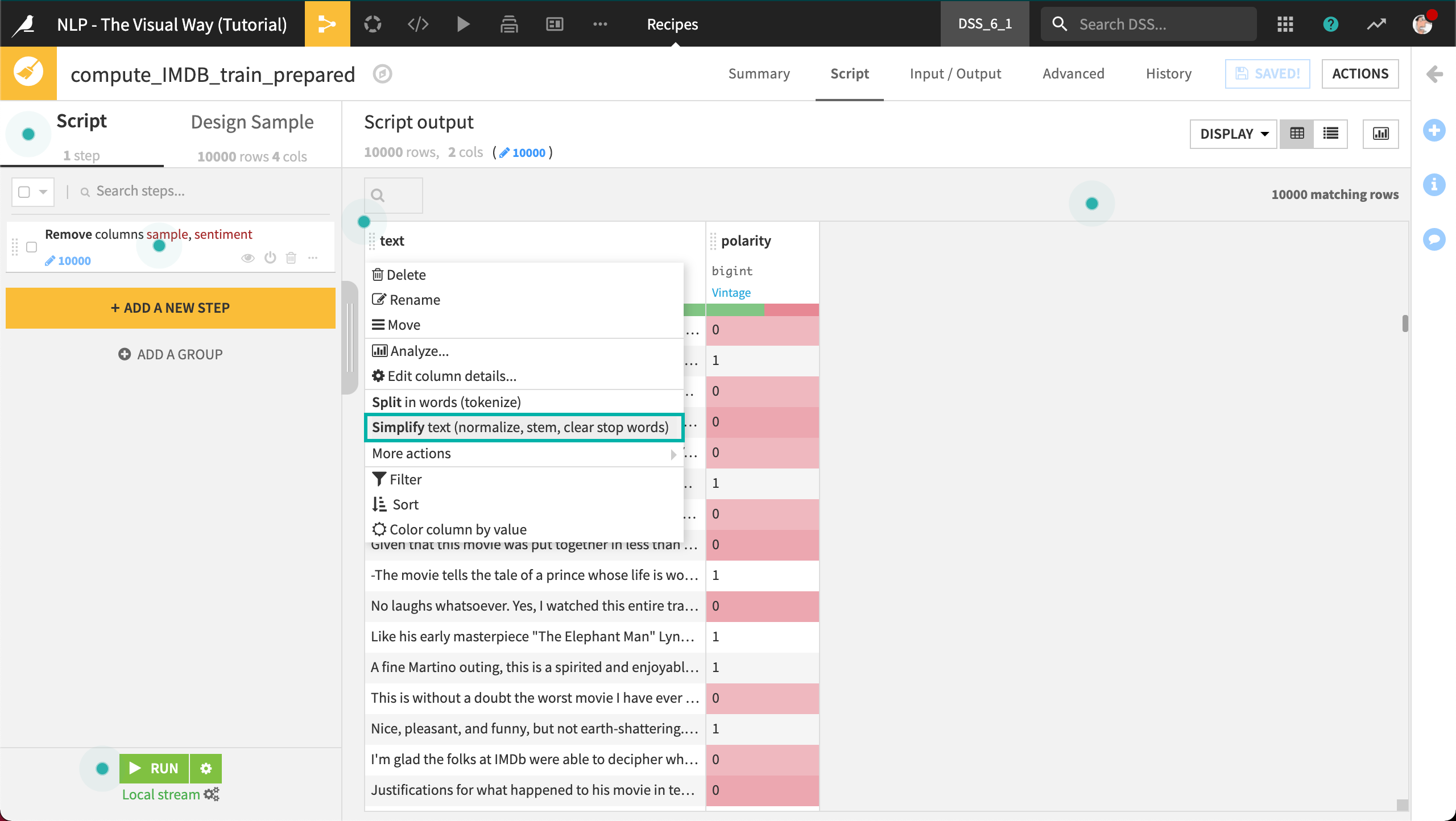1456x821 pixels.
Task: Choose Simplify text option
Action: coord(524,427)
